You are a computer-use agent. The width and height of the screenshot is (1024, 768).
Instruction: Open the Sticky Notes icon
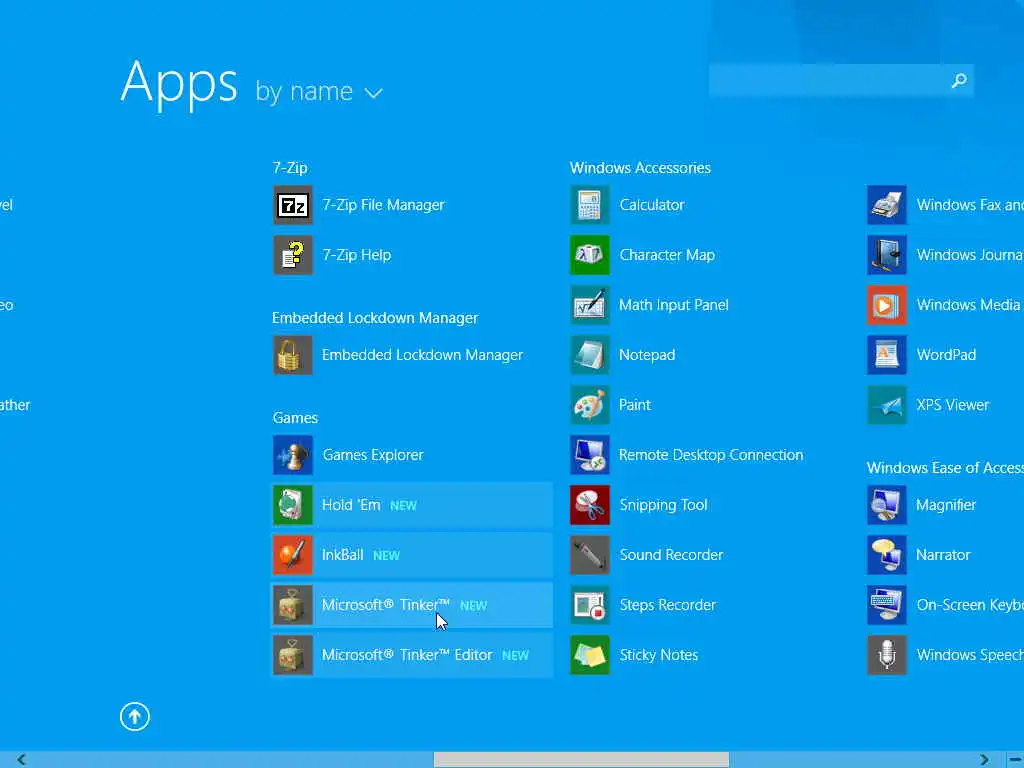(590, 655)
